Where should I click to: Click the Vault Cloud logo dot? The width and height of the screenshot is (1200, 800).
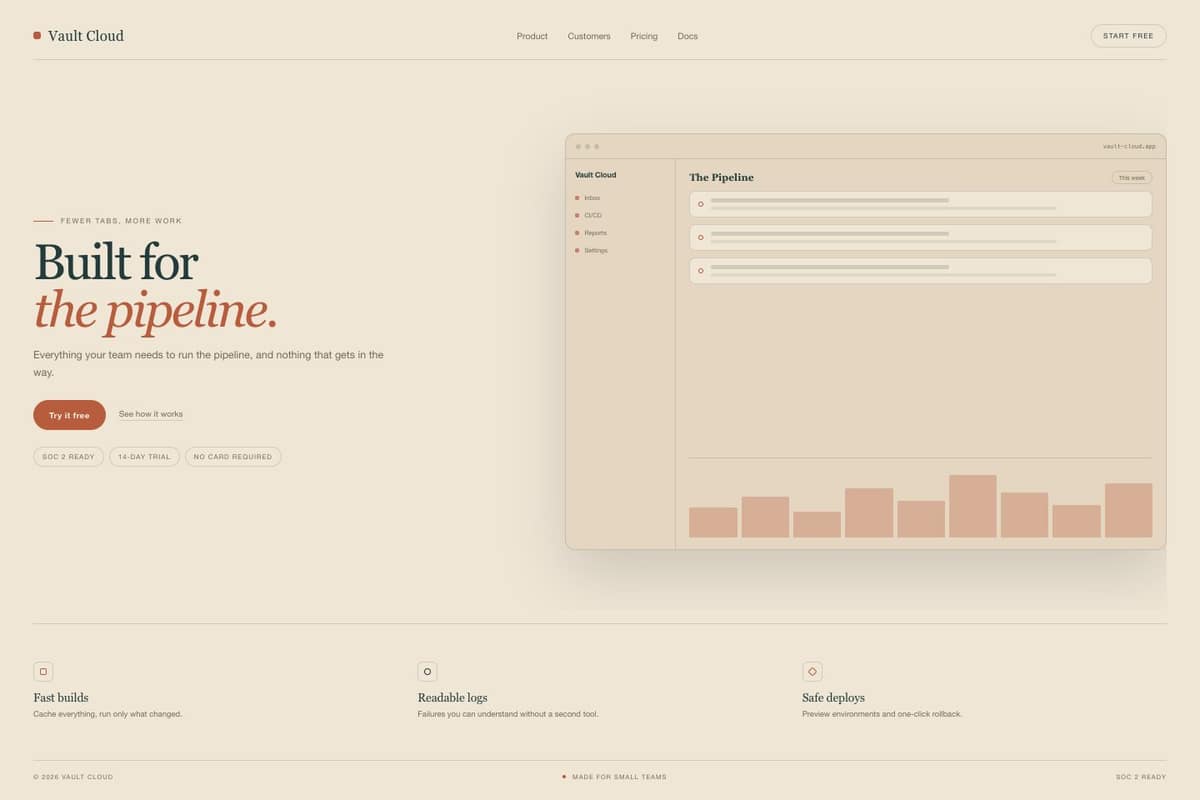[x=37, y=35]
